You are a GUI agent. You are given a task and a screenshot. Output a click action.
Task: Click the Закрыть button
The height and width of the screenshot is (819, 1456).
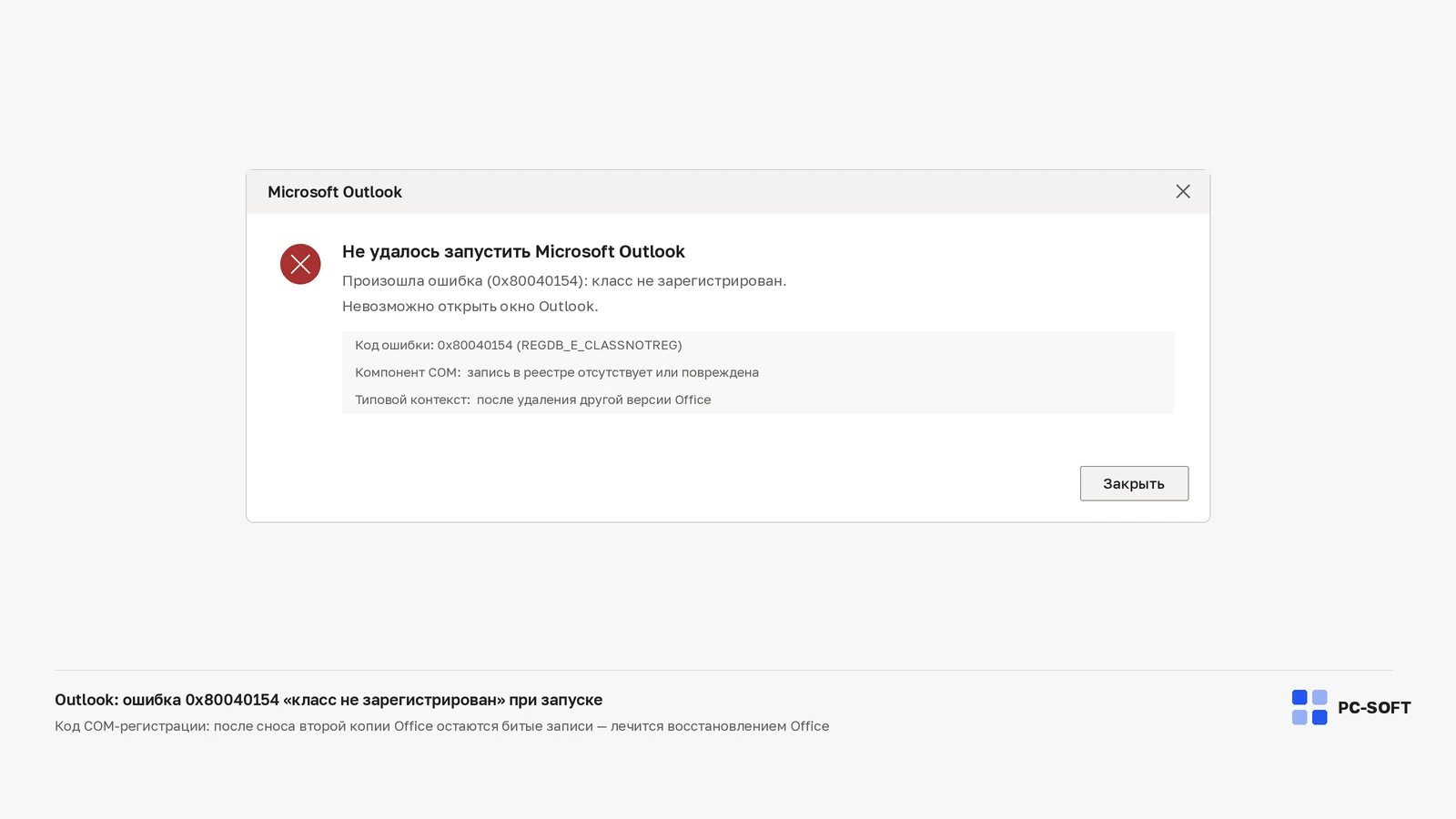pos(1134,483)
